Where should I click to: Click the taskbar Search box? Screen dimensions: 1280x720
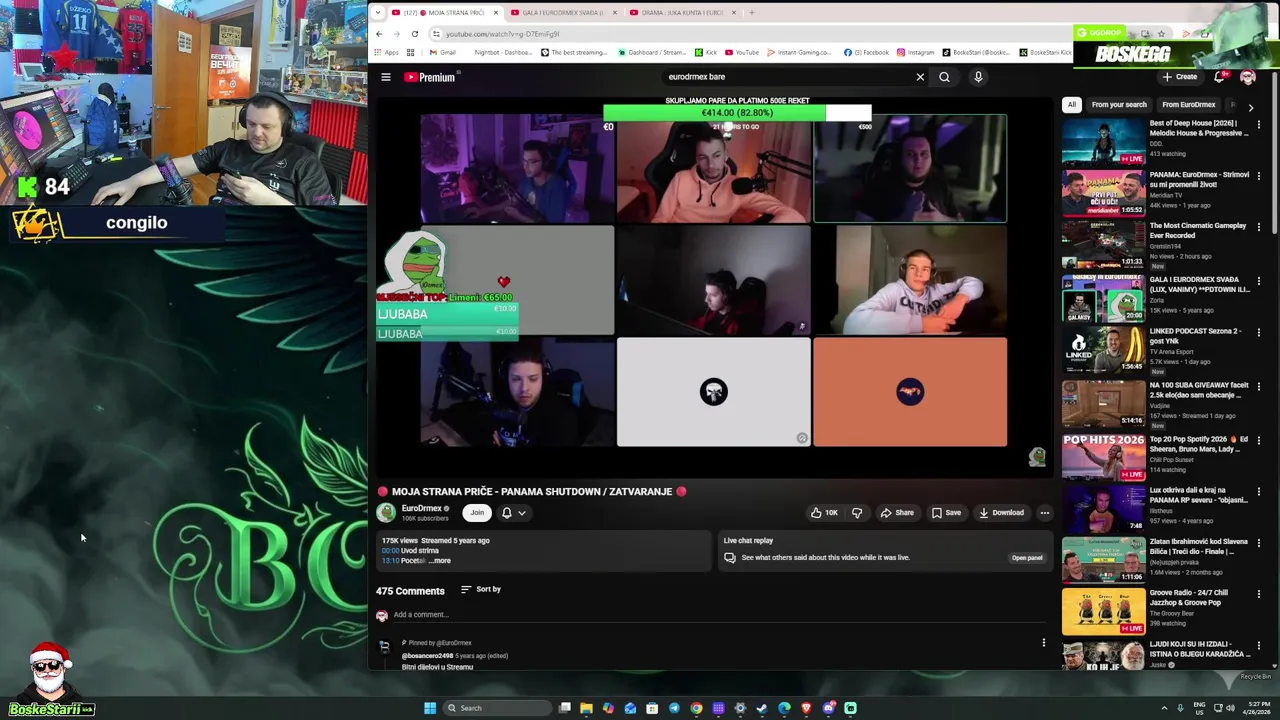click(498, 708)
